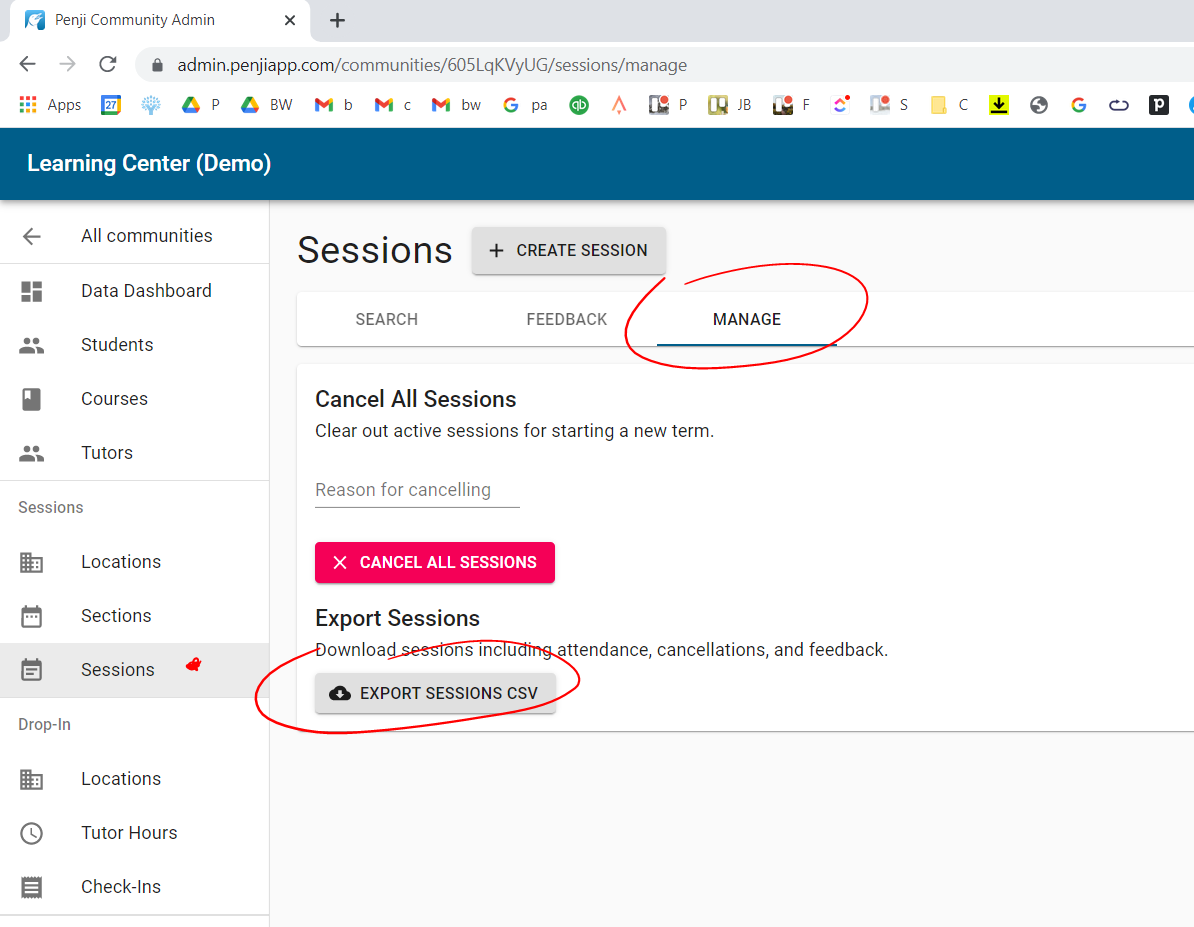The height and width of the screenshot is (927, 1194).
Task: Click the Tutors people icon
Action: coord(32,453)
